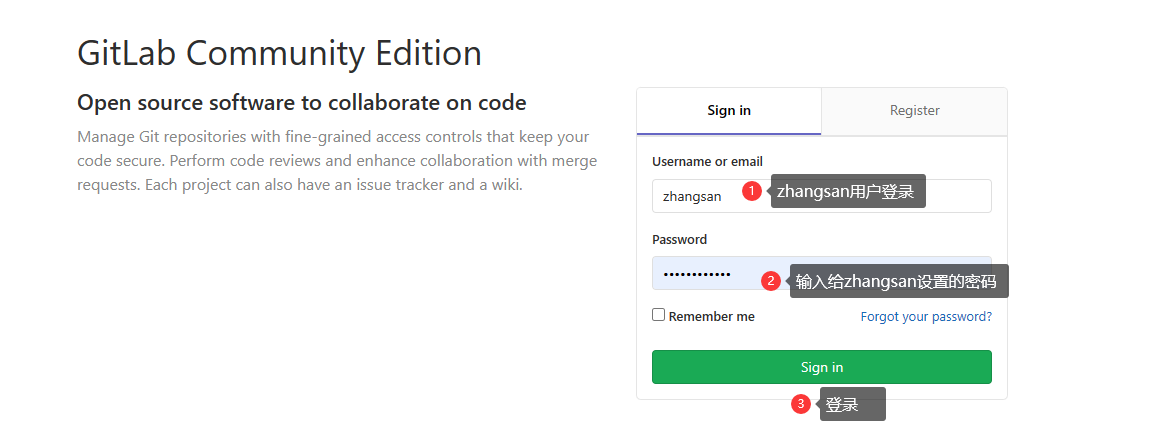Click the Remember me label text
1149x446 pixels.
[712, 316]
